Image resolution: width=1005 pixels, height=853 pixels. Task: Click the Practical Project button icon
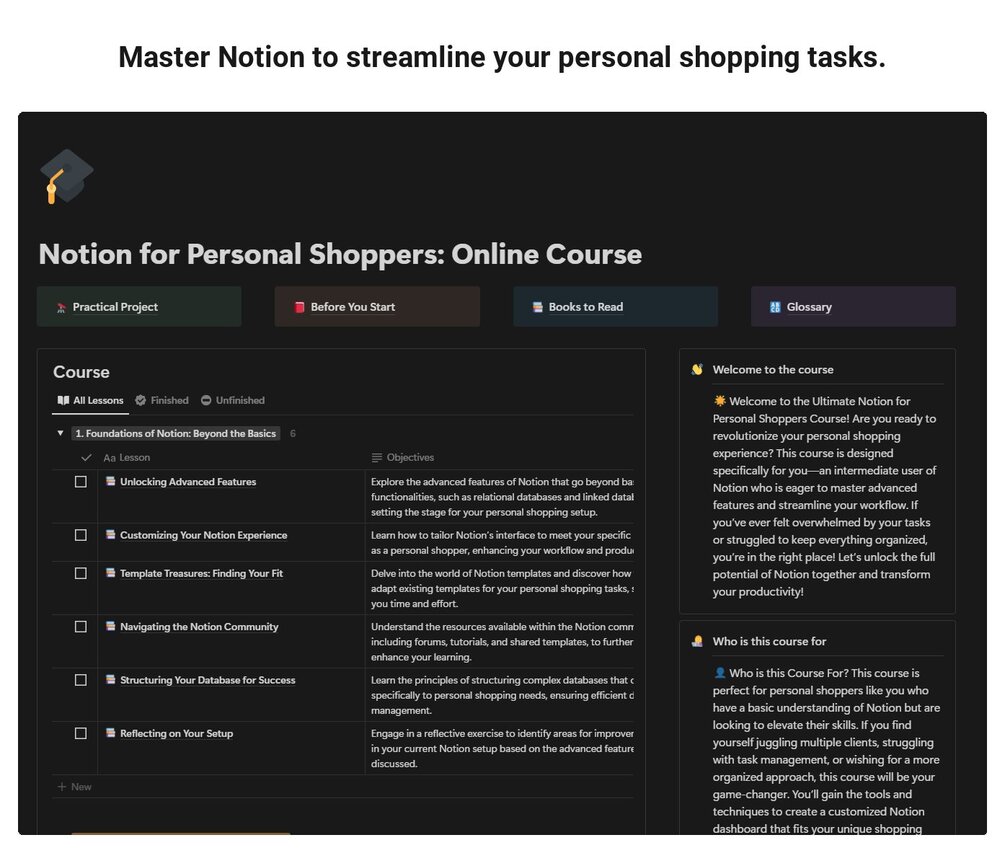point(62,308)
